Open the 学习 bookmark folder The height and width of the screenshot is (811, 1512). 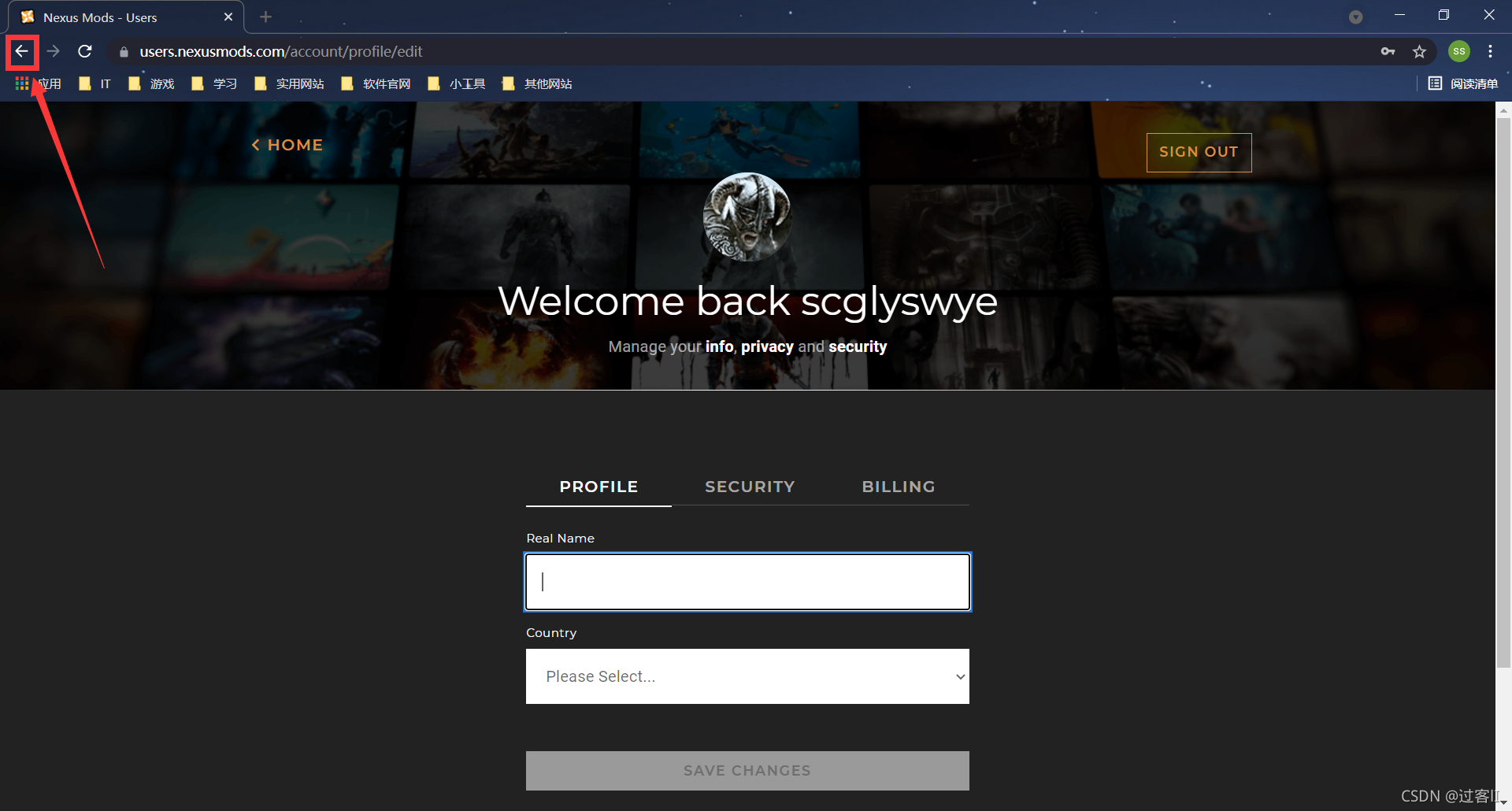214,83
